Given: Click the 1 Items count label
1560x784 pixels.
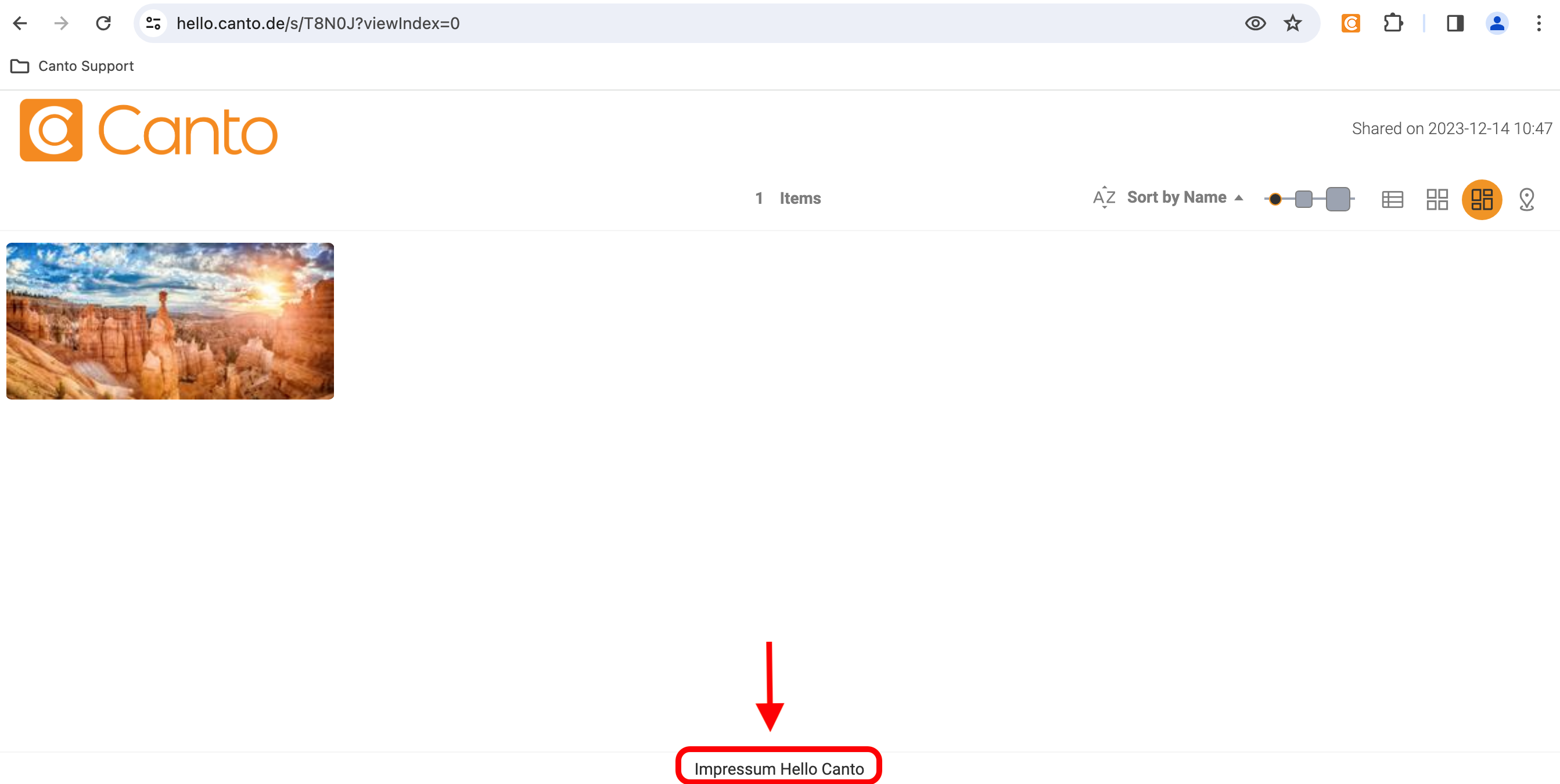Looking at the screenshot, I should pyautogui.click(x=788, y=198).
